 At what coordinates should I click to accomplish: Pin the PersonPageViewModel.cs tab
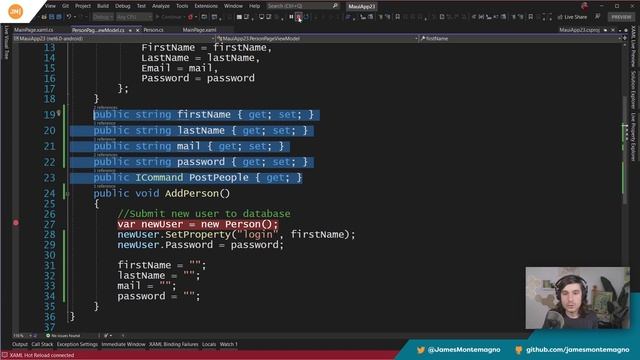(x=130, y=30)
